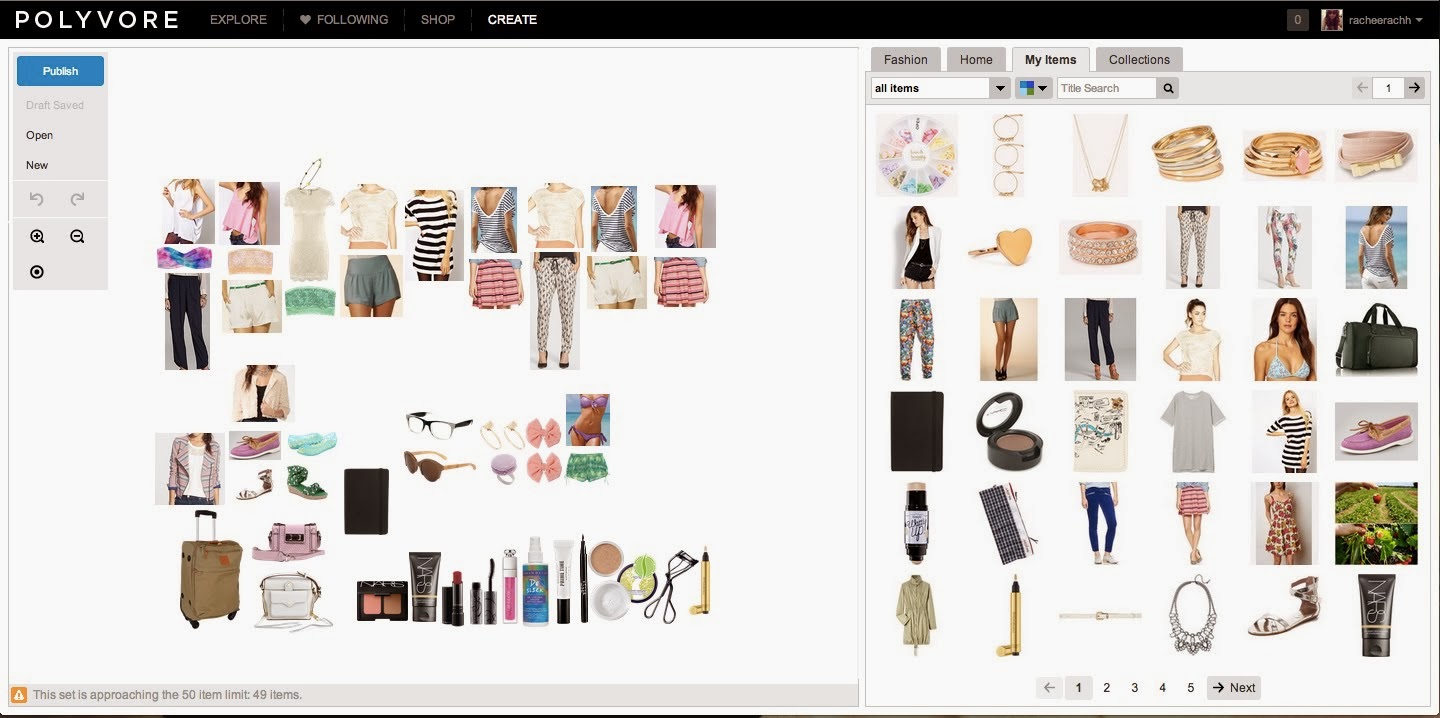Viewport: 1440px width, 718px height.
Task: Click the Next page button
Action: (1233, 687)
